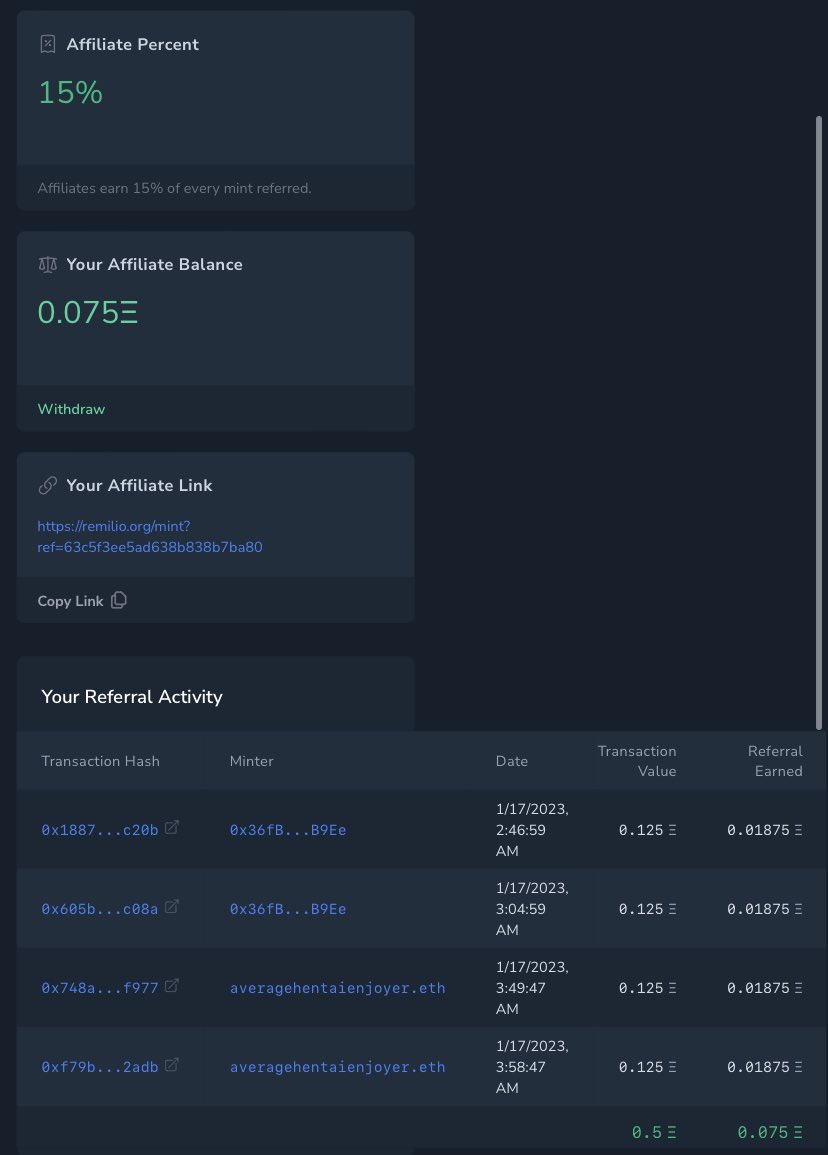
Task: Open minter 0x36fB...B9Ee in the 2:46:59 AM row
Action: tap(288, 830)
